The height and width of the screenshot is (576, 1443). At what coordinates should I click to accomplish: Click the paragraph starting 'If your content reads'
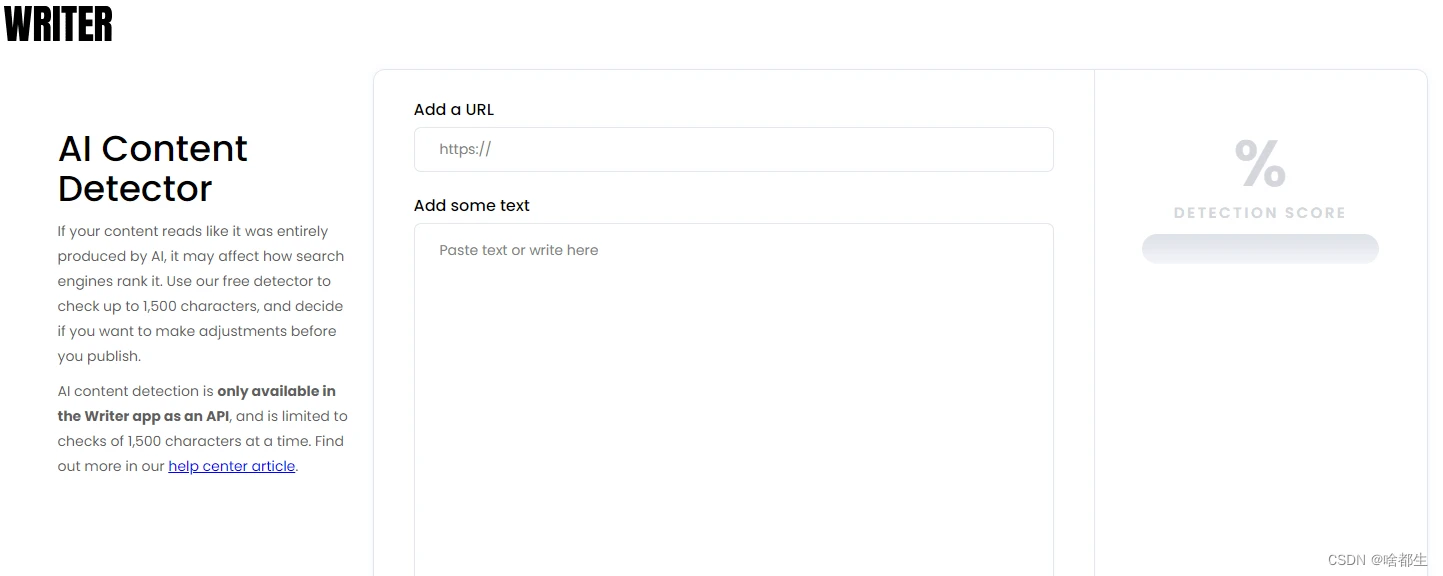(201, 294)
